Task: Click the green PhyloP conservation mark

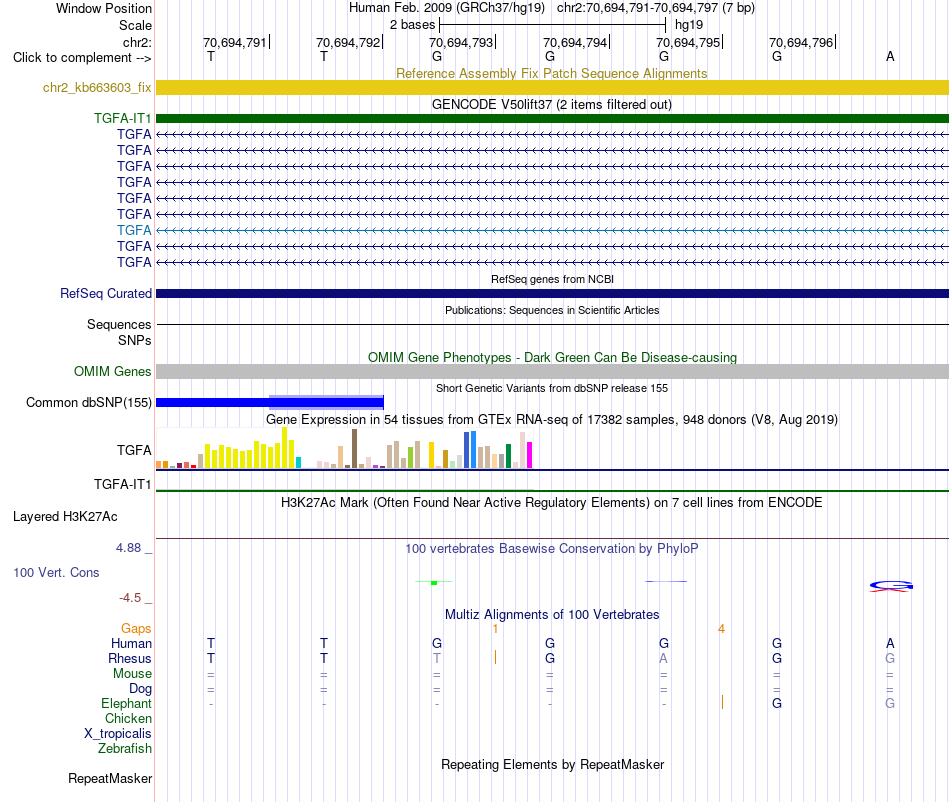Action: tap(434, 582)
